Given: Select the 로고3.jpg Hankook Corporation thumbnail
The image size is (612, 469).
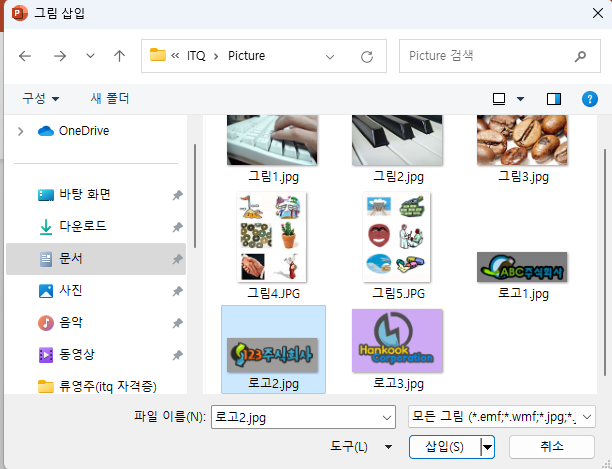Looking at the screenshot, I should [397, 341].
